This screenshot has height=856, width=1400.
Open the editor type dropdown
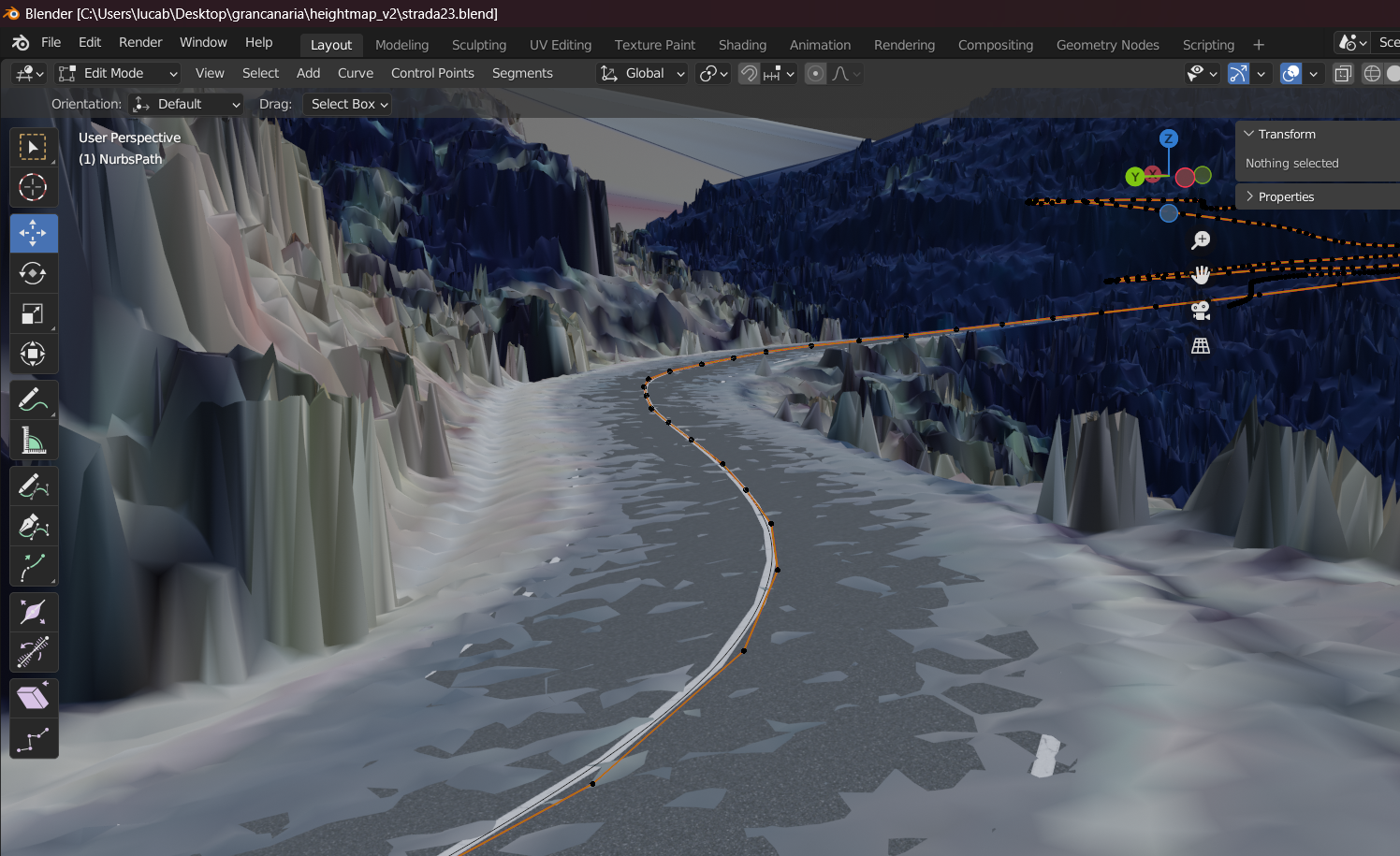pyautogui.click(x=29, y=74)
